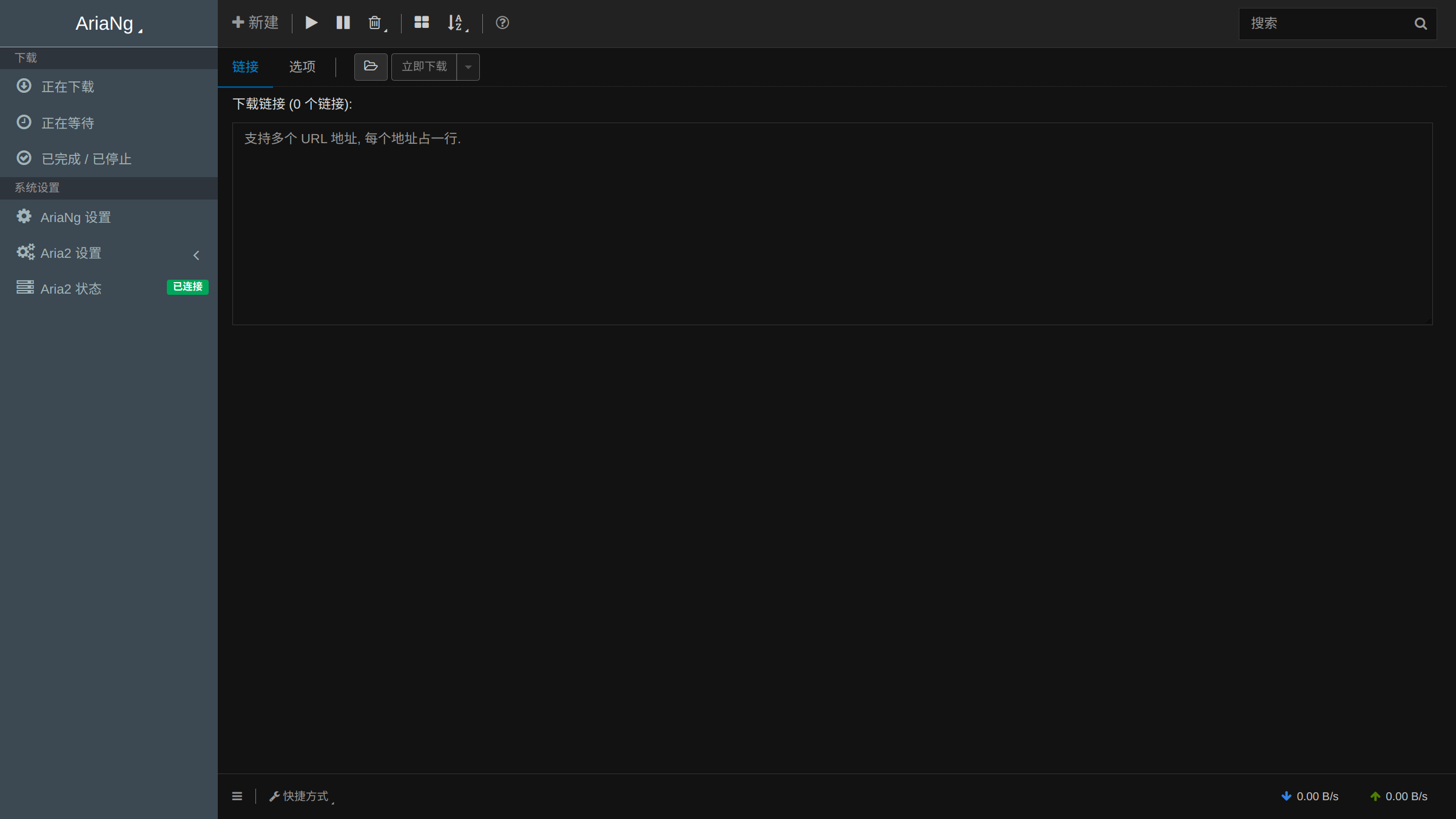Click the open folder file icon
Viewport: 1456px width, 819px height.
click(x=371, y=67)
